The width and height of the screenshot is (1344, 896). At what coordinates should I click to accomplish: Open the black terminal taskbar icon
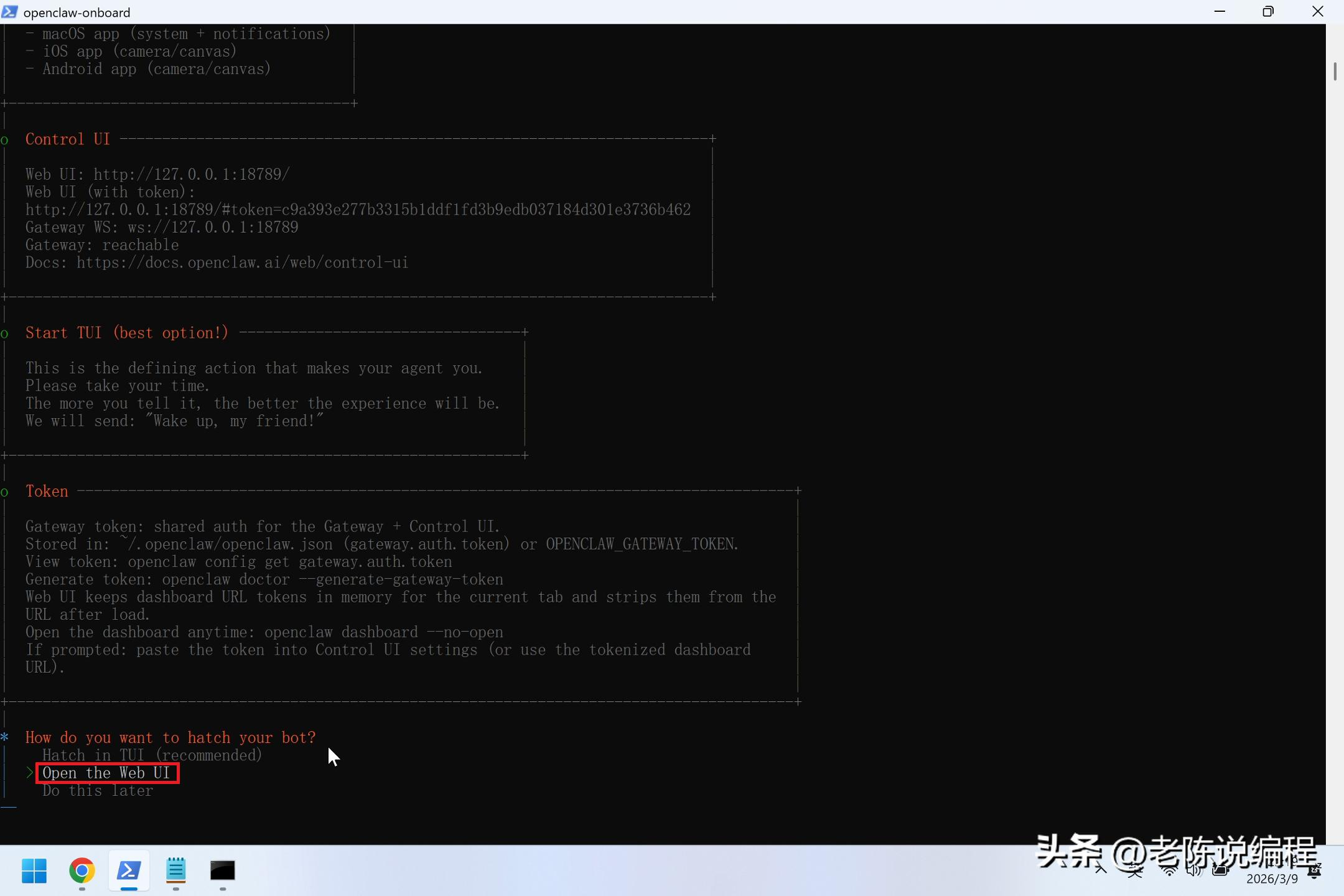point(223,870)
